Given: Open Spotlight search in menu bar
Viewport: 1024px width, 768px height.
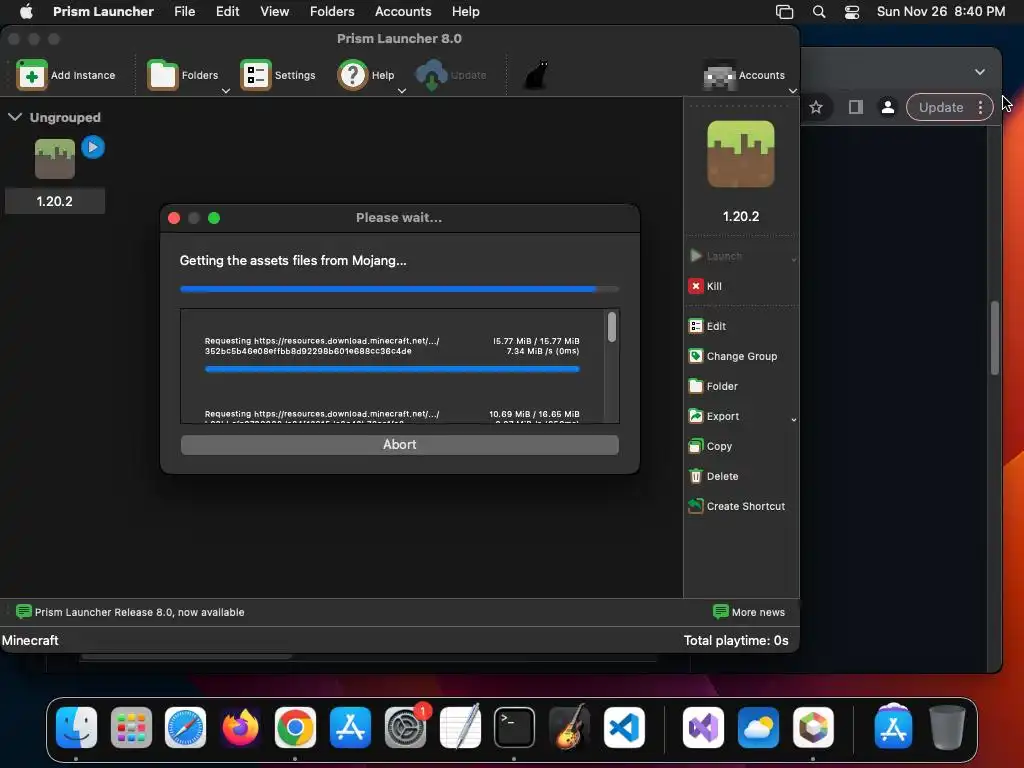Looking at the screenshot, I should 819,12.
